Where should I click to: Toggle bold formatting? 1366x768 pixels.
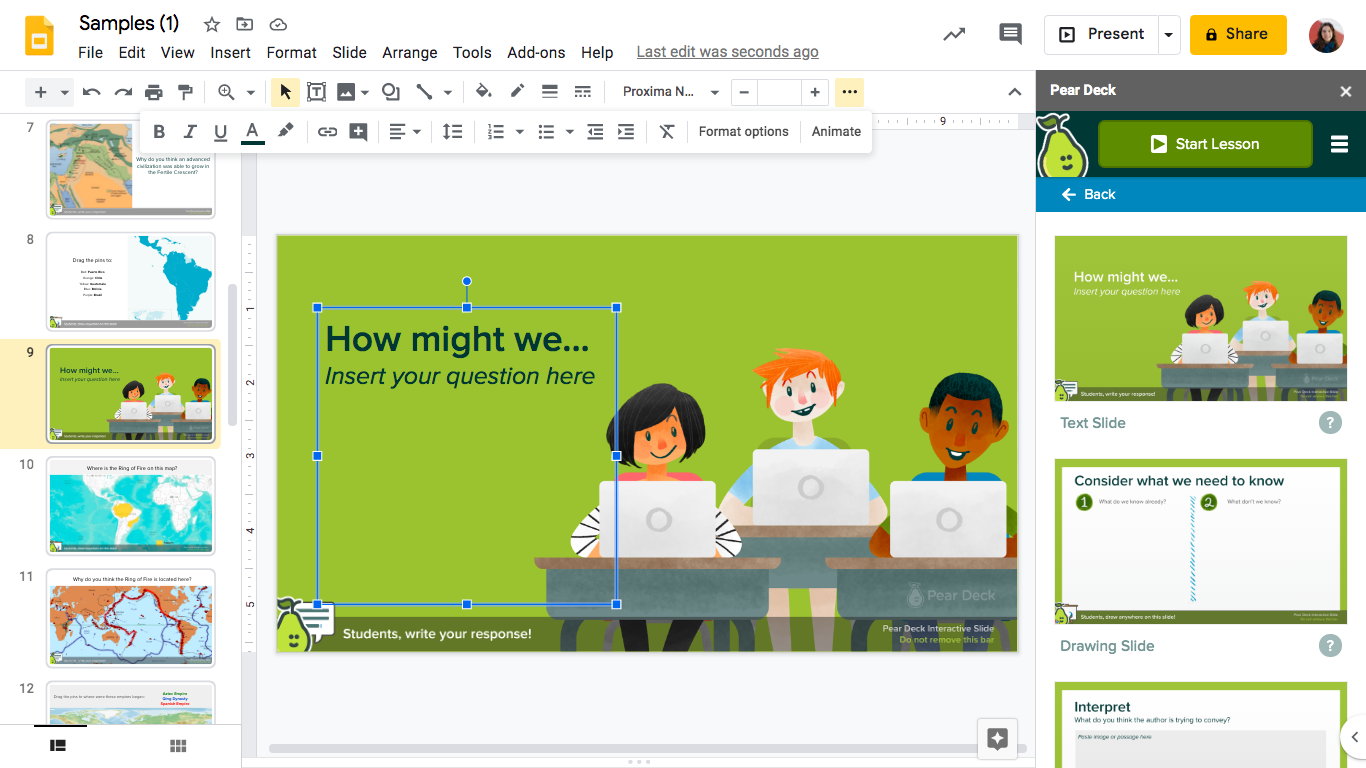158,131
